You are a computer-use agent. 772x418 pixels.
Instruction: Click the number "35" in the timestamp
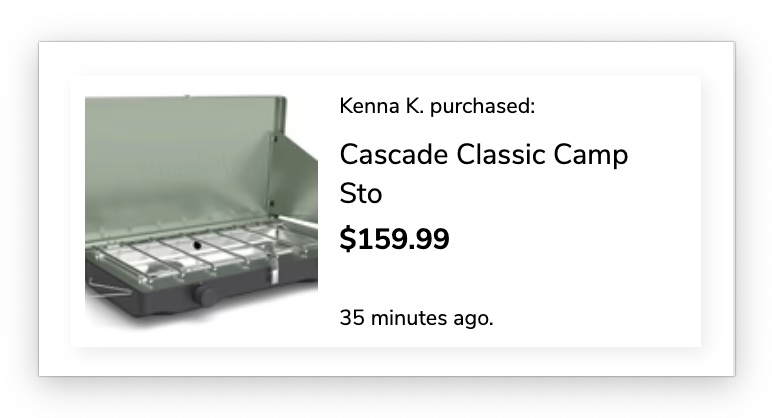click(352, 319)
